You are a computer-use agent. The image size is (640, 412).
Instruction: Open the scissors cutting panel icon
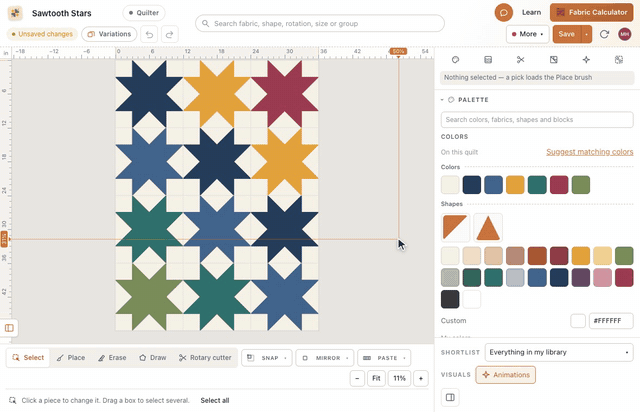(520, 60)
